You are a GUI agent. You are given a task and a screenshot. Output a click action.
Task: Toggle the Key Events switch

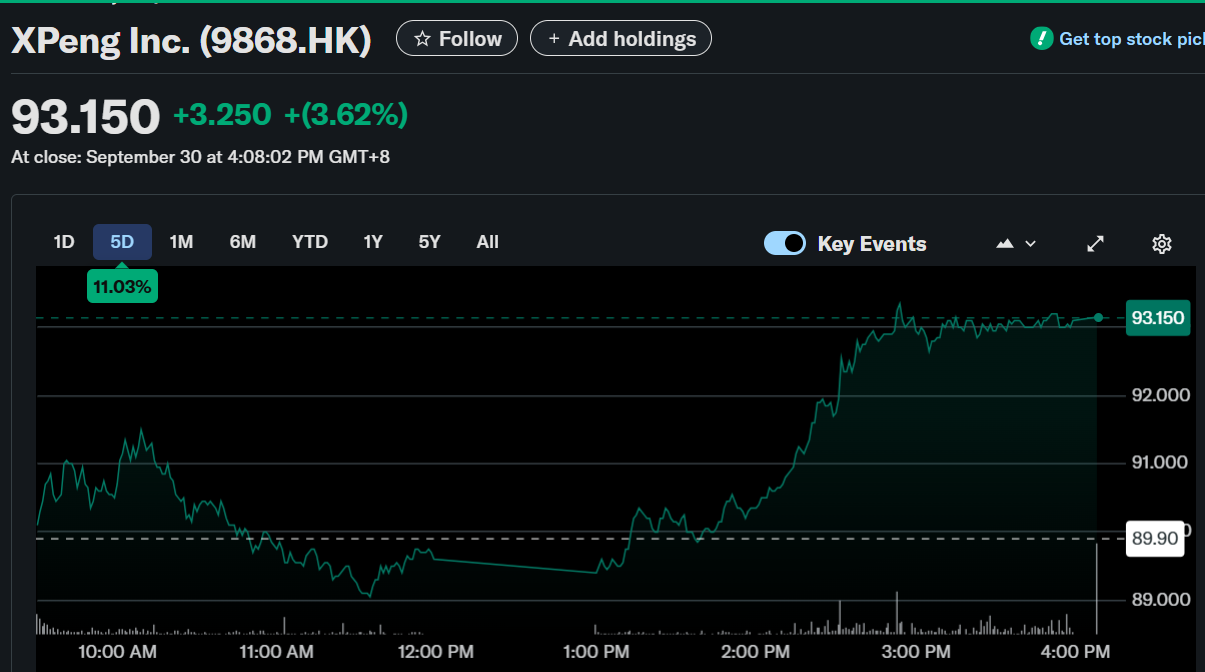click(x=785, y=243)
